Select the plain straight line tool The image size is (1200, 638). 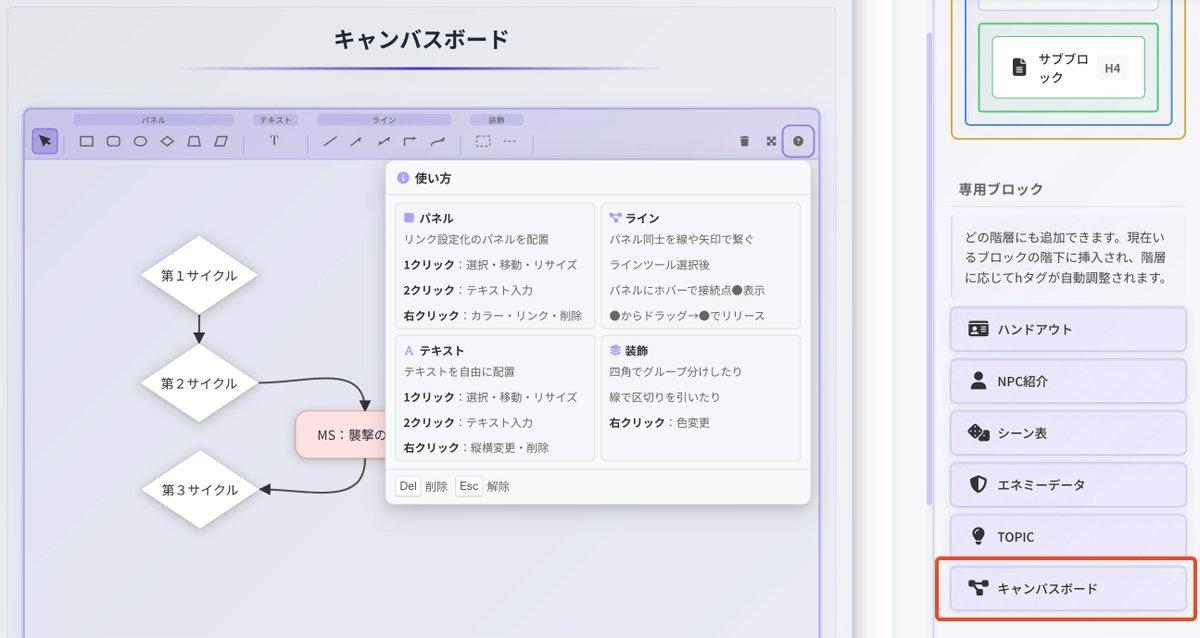tap(330, 141)
